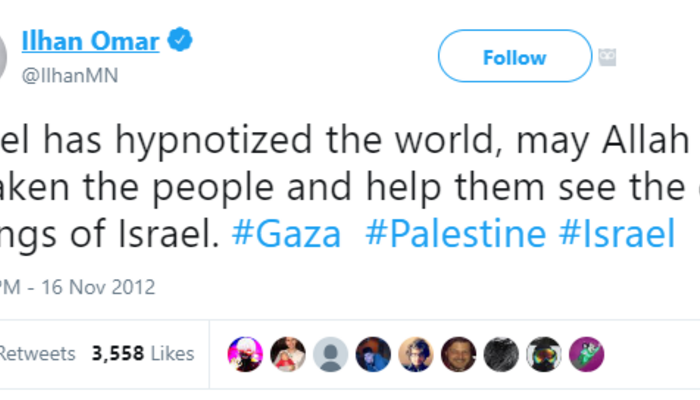
Task: Open the fifth liker's avatar
Action: pos(416,353)
